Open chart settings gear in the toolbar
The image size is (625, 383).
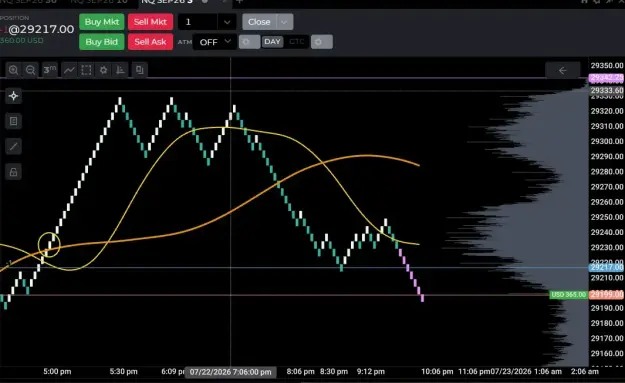click(x=103, y=70)
